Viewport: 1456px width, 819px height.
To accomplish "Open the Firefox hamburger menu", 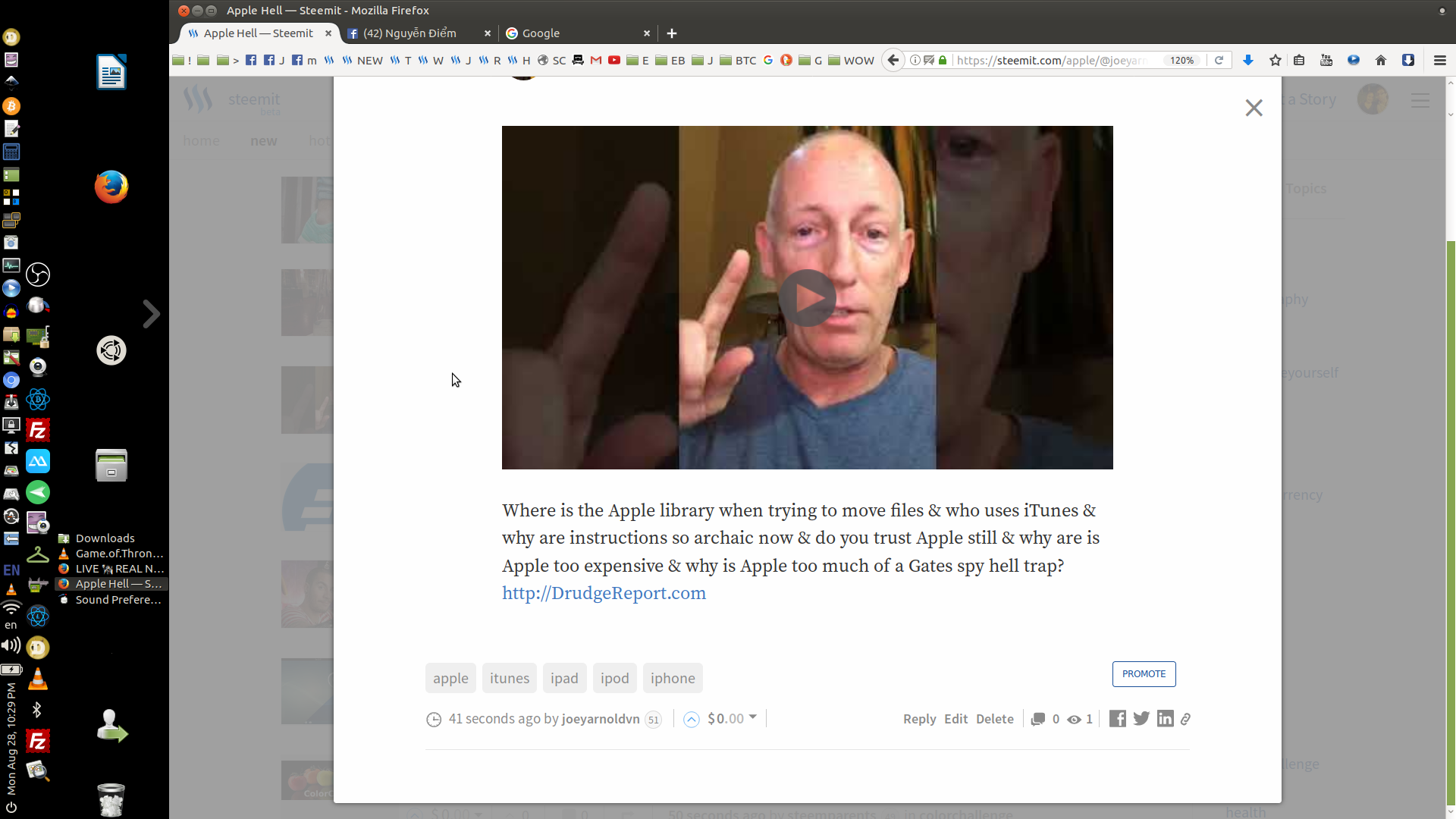I will click(x=1439, y=60).
